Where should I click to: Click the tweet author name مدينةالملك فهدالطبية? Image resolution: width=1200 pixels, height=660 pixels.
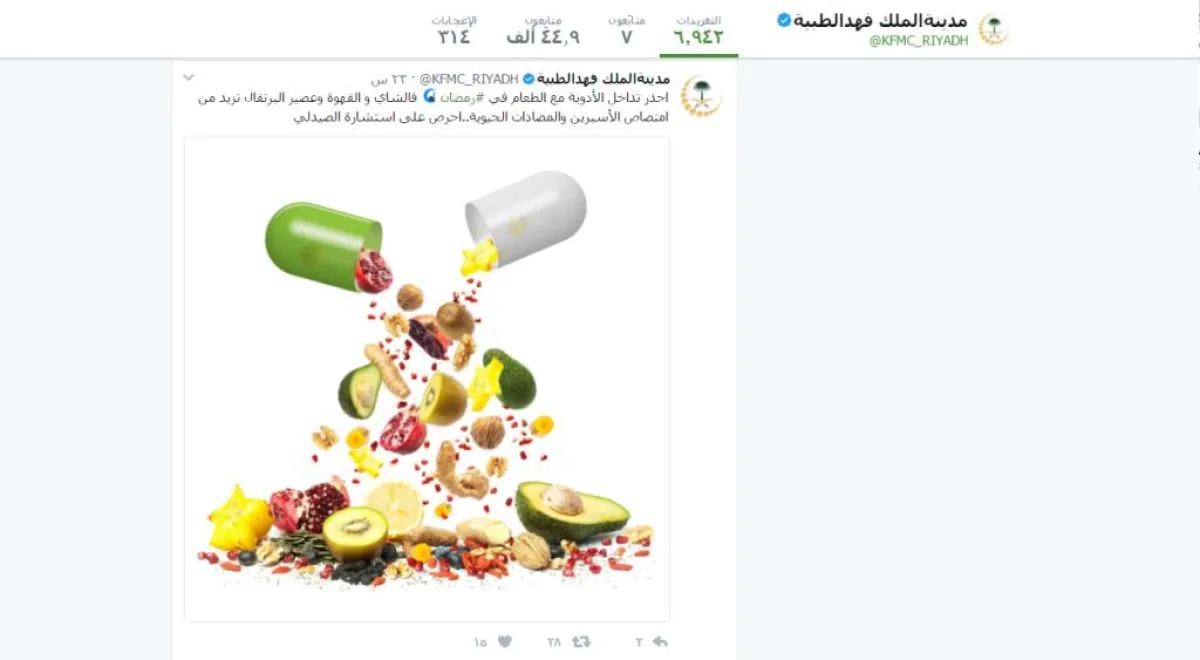click(604, 78)
